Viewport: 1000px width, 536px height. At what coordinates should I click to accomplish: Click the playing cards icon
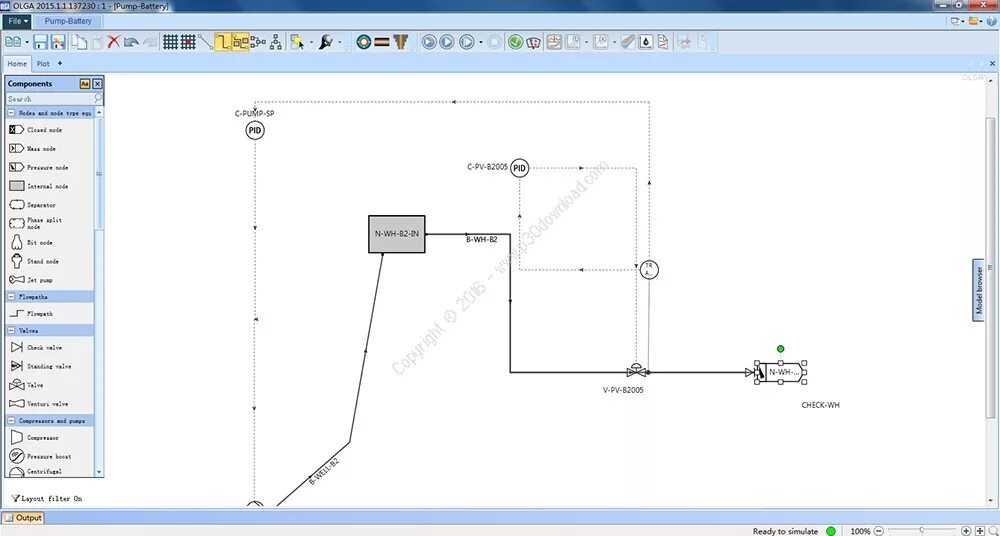pos(533,42)
